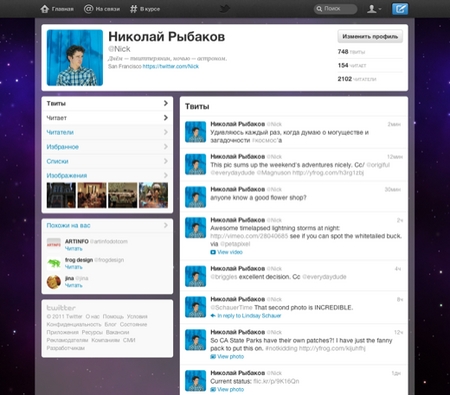Open the Похожи на вас heading link
Viewport: 450px width, 395px height.
68,226
